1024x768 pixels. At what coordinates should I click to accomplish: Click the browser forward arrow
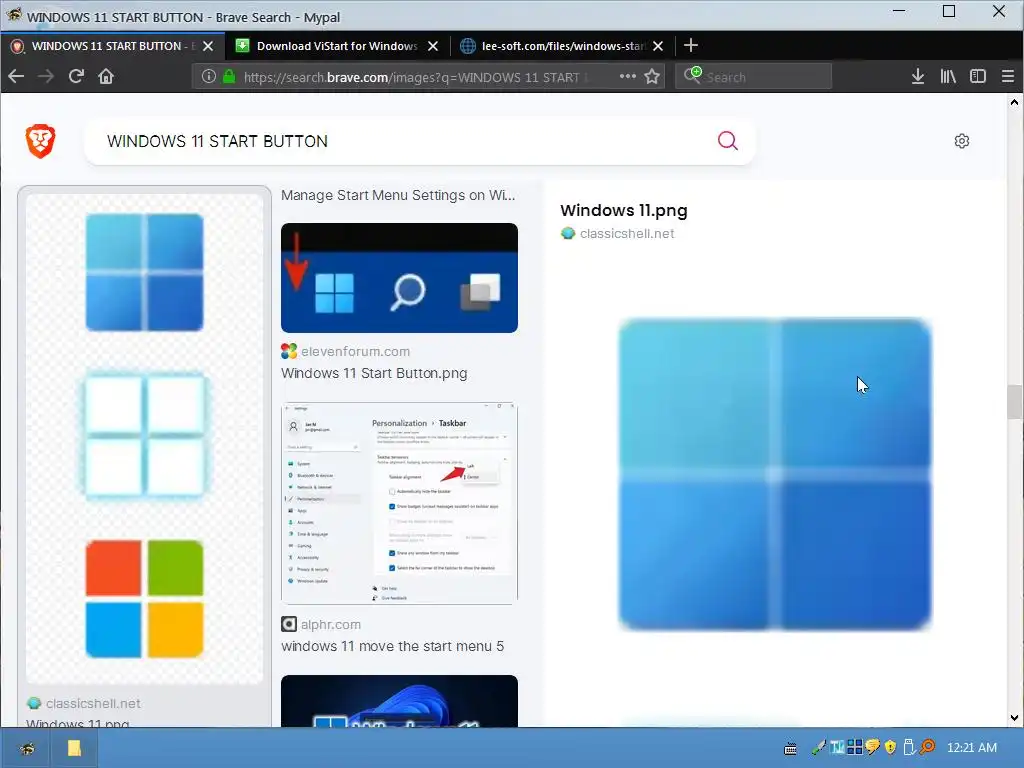(46, 76)
